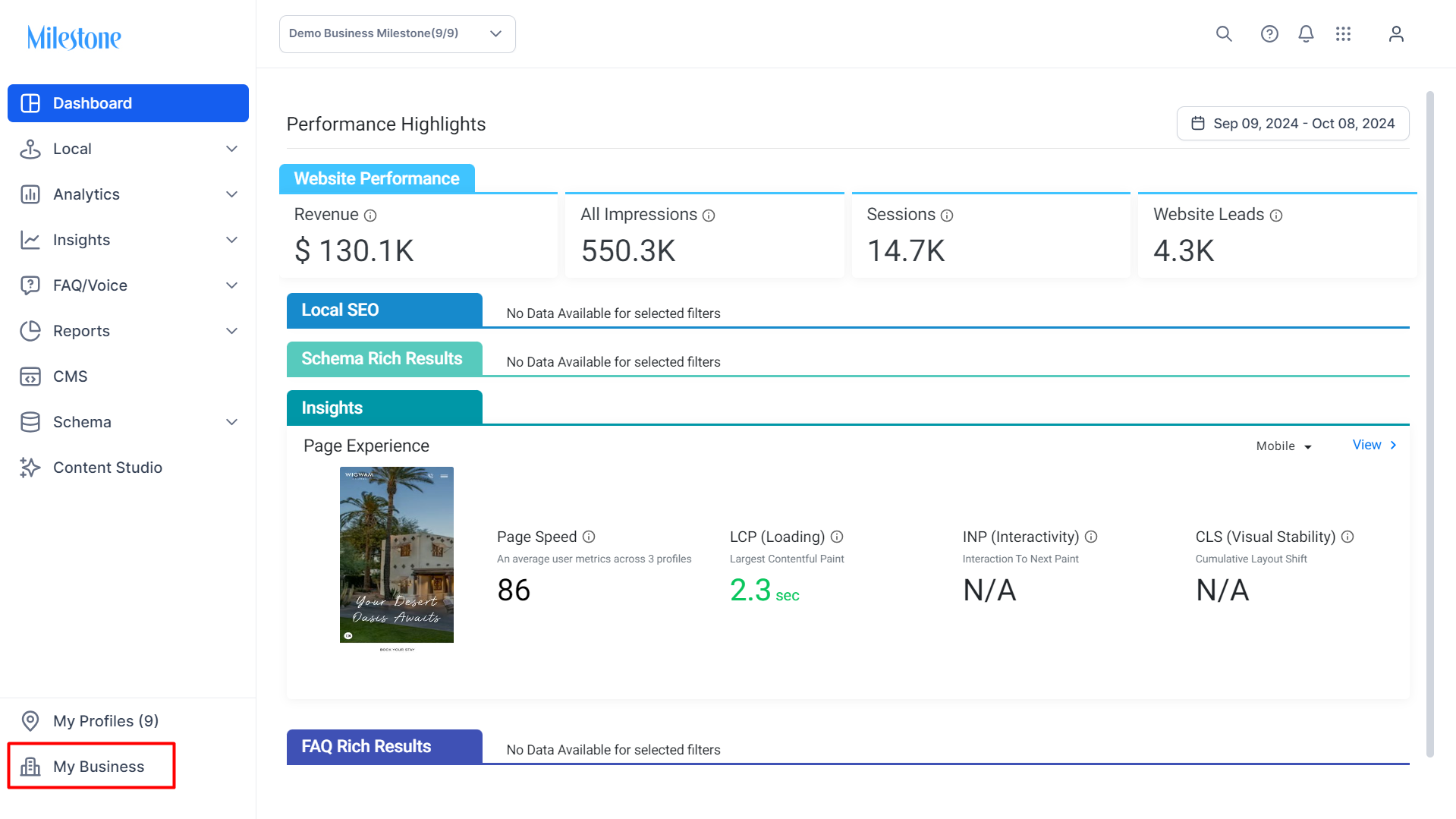The height and width of the screenshot is (819, 1456).
Task: Open the help question mark icon
Action: pyautogui.click(x=1269, y=34)
